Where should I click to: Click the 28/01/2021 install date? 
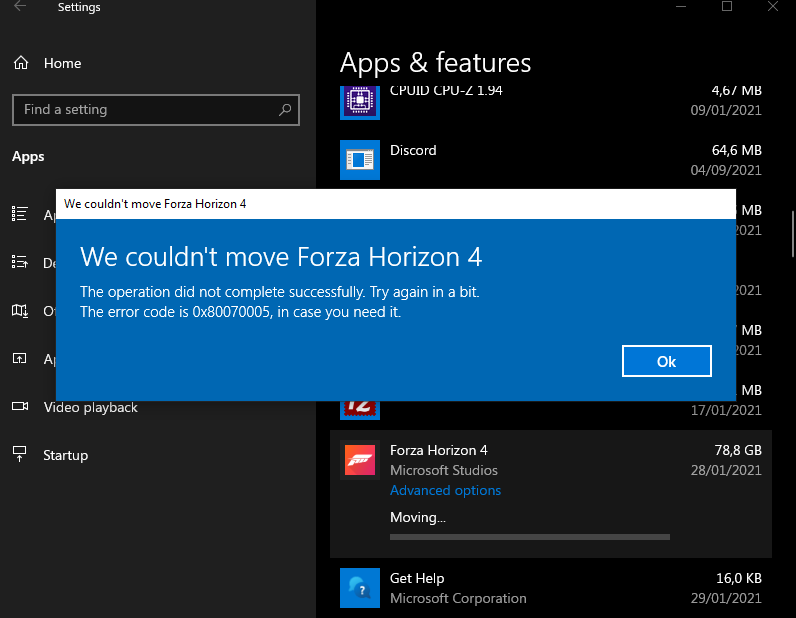coord(726,470)
